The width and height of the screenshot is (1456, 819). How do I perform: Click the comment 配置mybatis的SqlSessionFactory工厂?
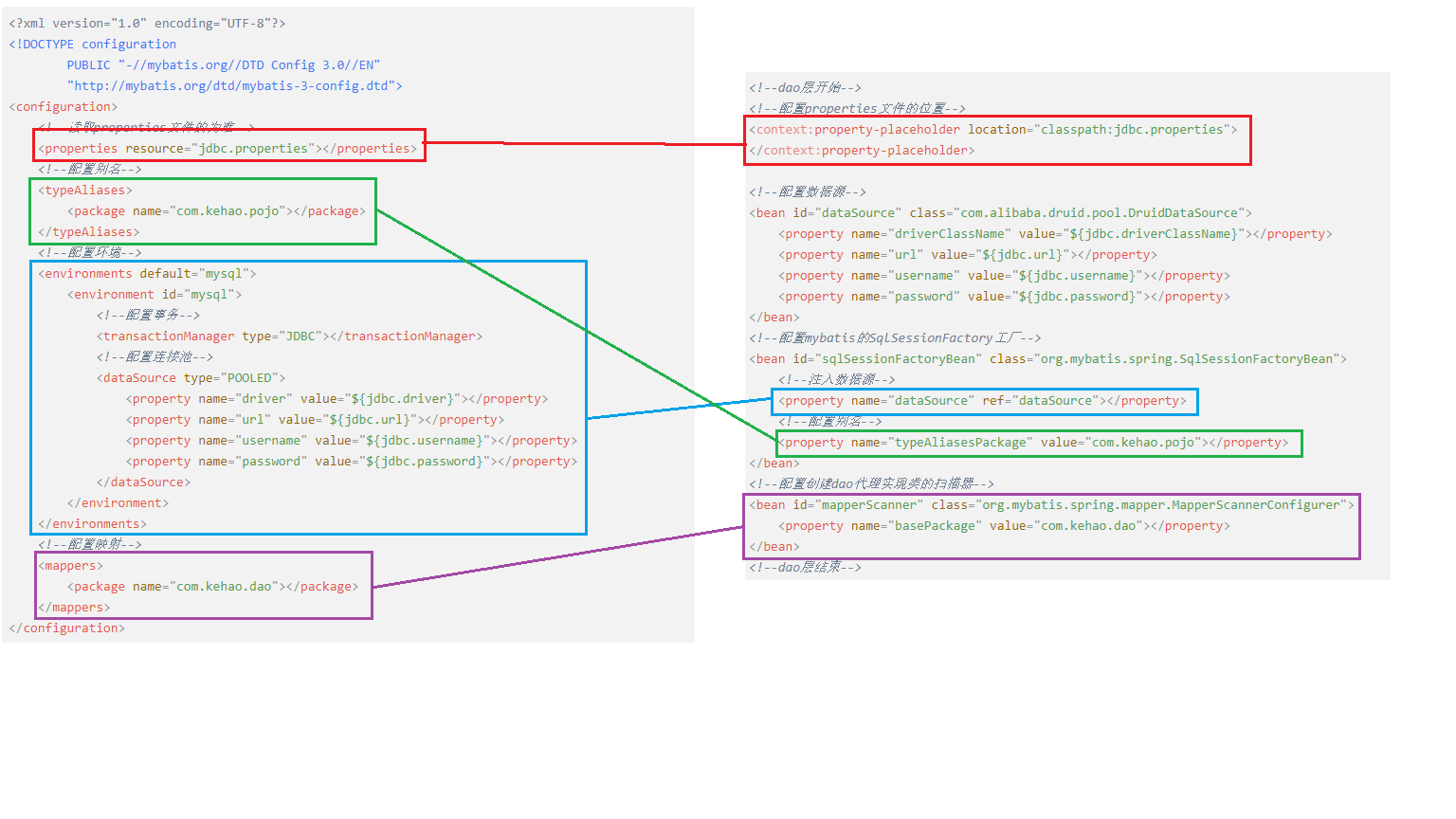[895, 337]
